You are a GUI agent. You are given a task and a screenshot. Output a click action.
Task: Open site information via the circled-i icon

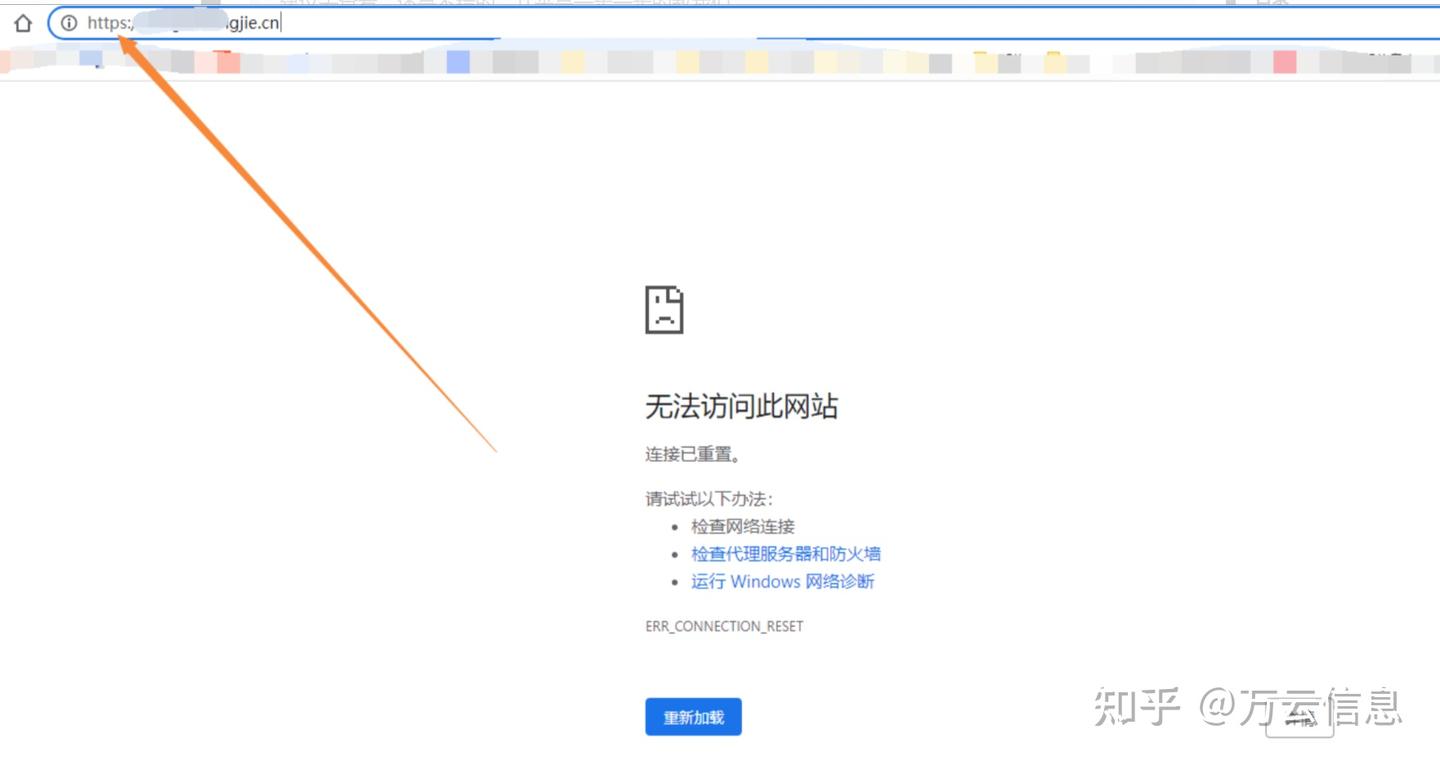70,22
